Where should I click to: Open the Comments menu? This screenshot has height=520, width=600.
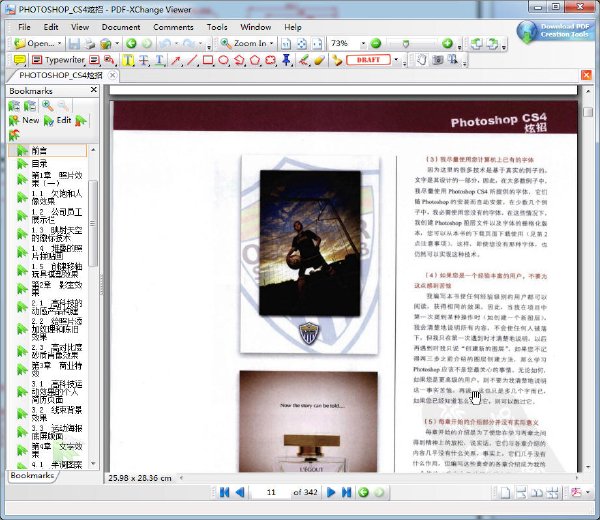point(173,27)
